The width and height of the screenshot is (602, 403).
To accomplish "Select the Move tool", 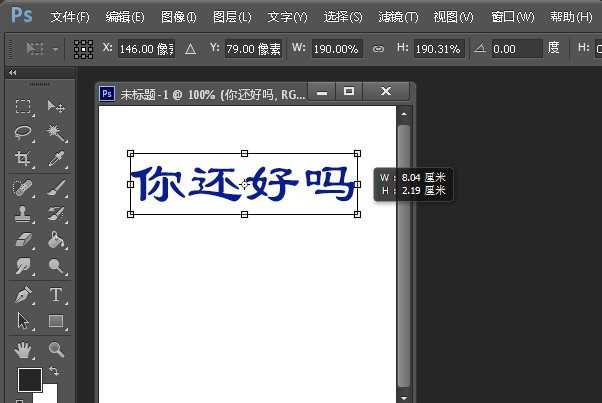I will coord(56,107).
